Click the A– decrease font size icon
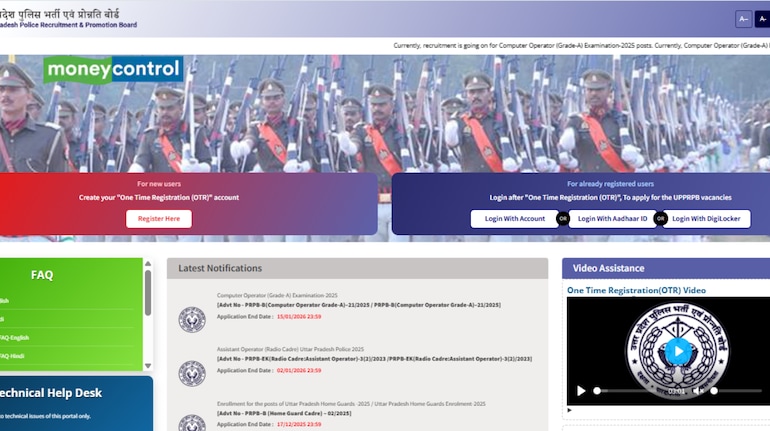Image resolution: width=770 pixels, height=431 pixels. pyautogui.click(x=743, y=19)
